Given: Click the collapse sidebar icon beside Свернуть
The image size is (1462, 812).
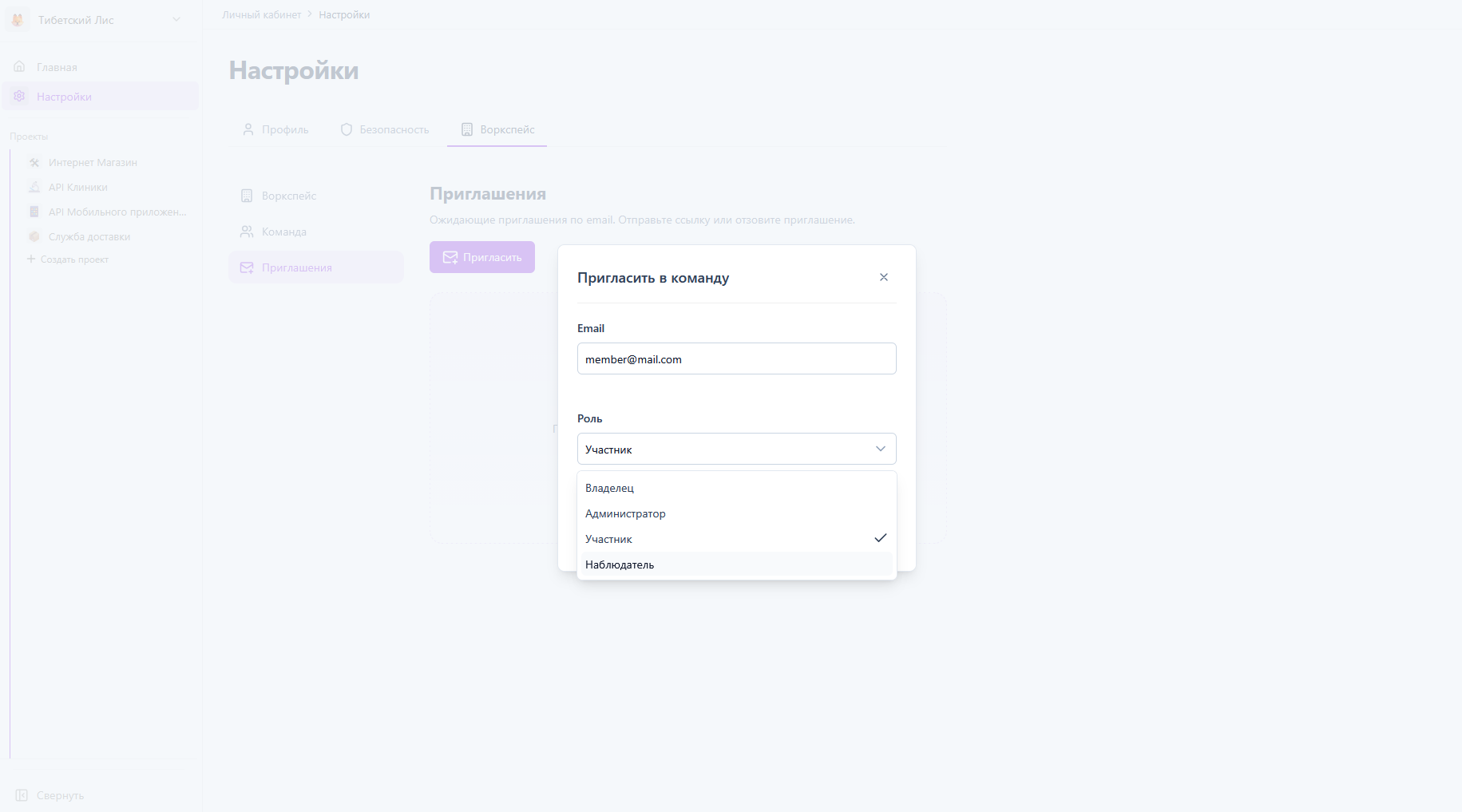Looking at the screenshot, I should coord(22,795).
